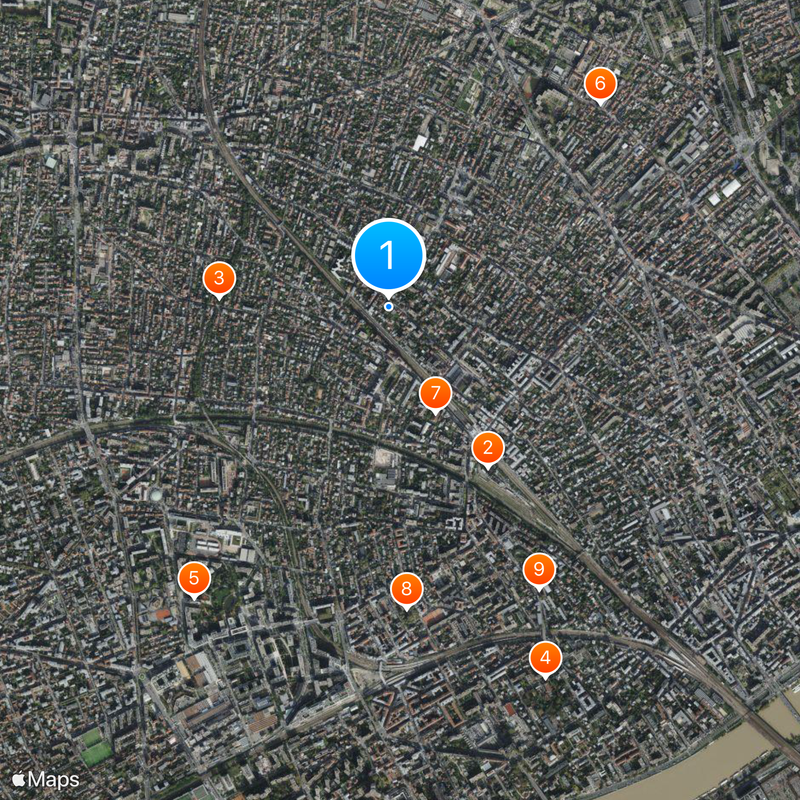The width and height of the screenshot is (800, 800).
Task: Click the white-roofed building near the top center
Action: click(x=419, y=142)
